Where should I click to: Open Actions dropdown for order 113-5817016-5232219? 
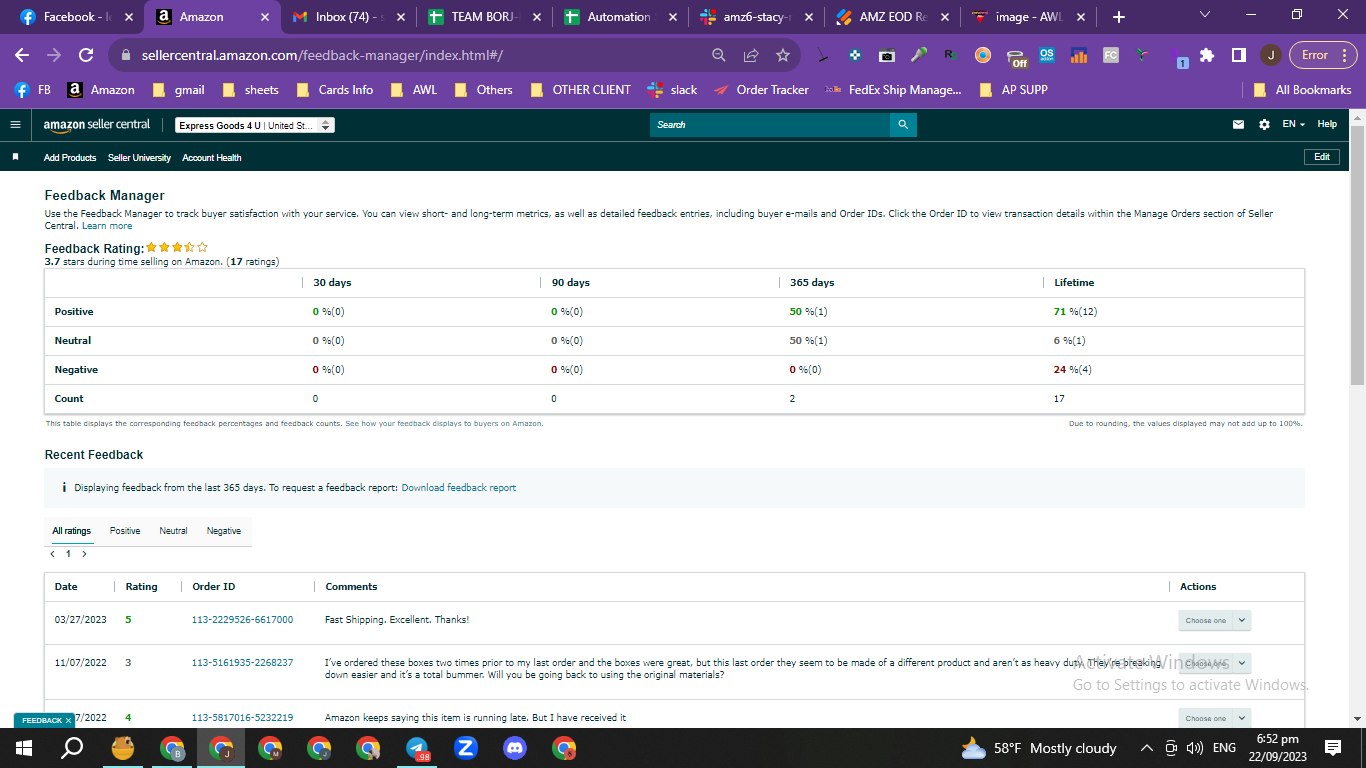[1214, 718]
